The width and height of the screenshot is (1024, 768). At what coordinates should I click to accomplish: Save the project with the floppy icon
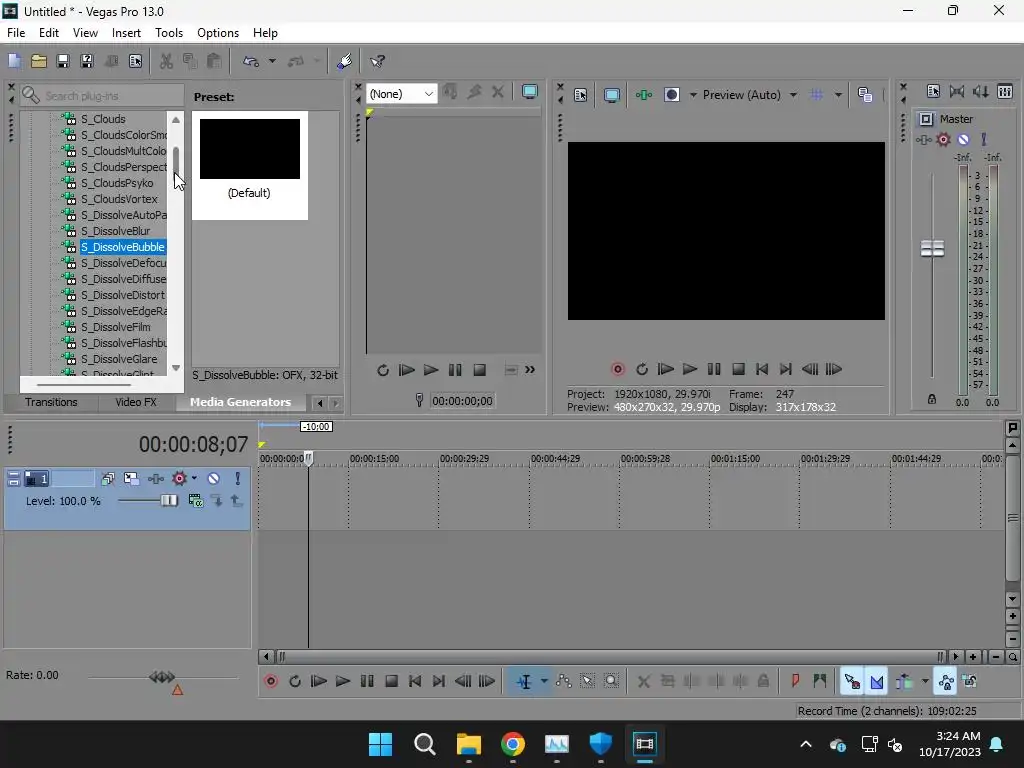tap(63, 61)
